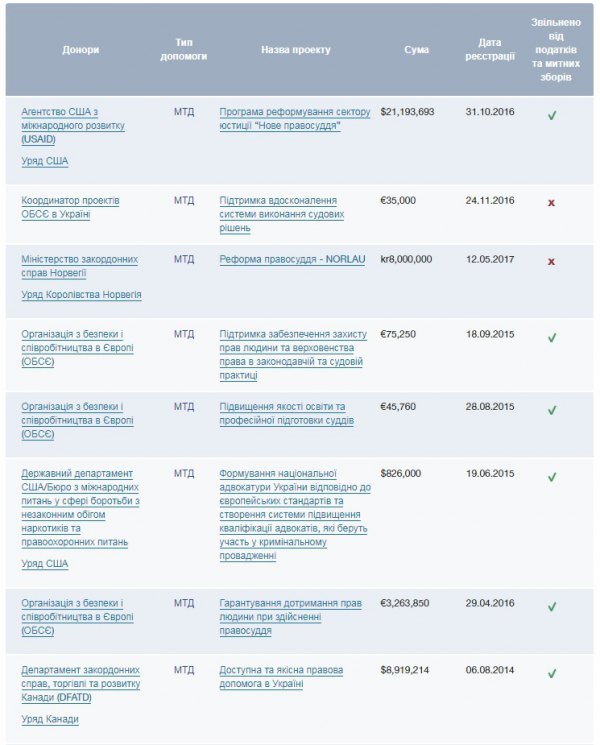Click the Донори column header
600x745 pixels.
(80, 49)
